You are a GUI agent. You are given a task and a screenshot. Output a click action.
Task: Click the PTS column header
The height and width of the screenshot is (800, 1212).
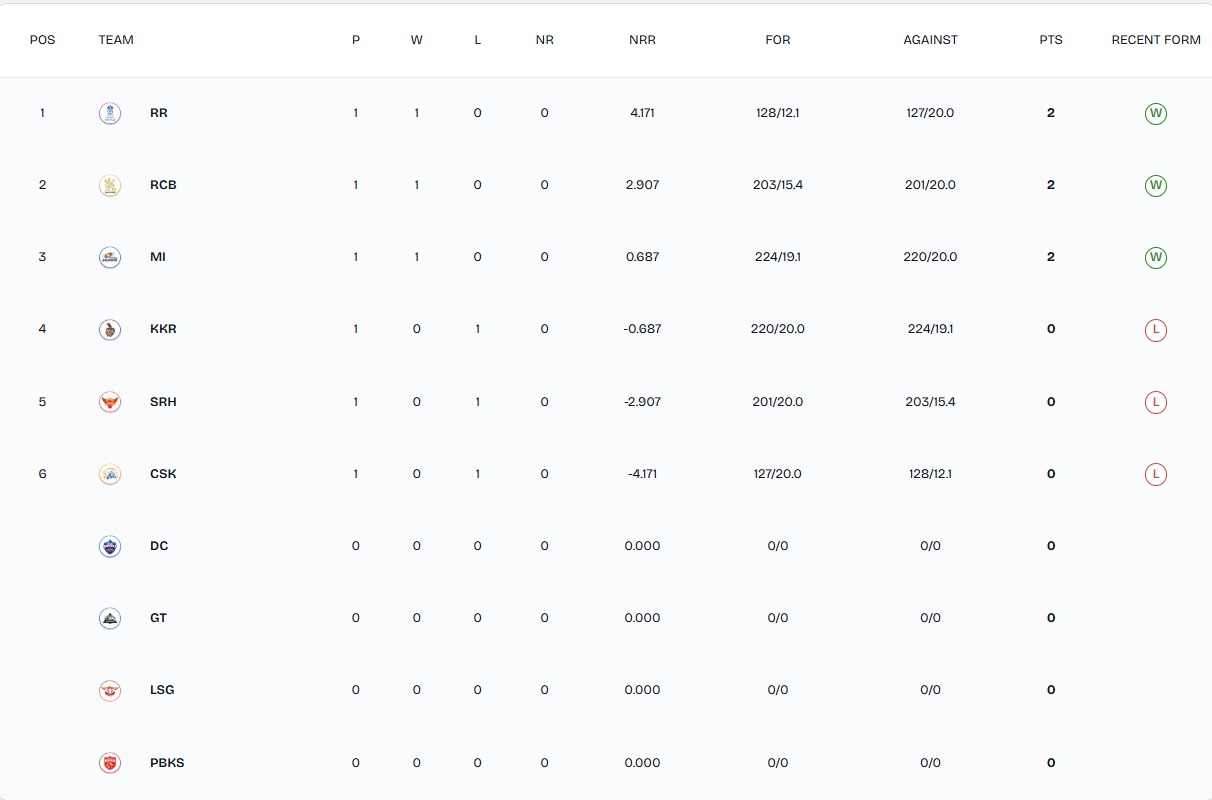click(x=1050, y=40)
